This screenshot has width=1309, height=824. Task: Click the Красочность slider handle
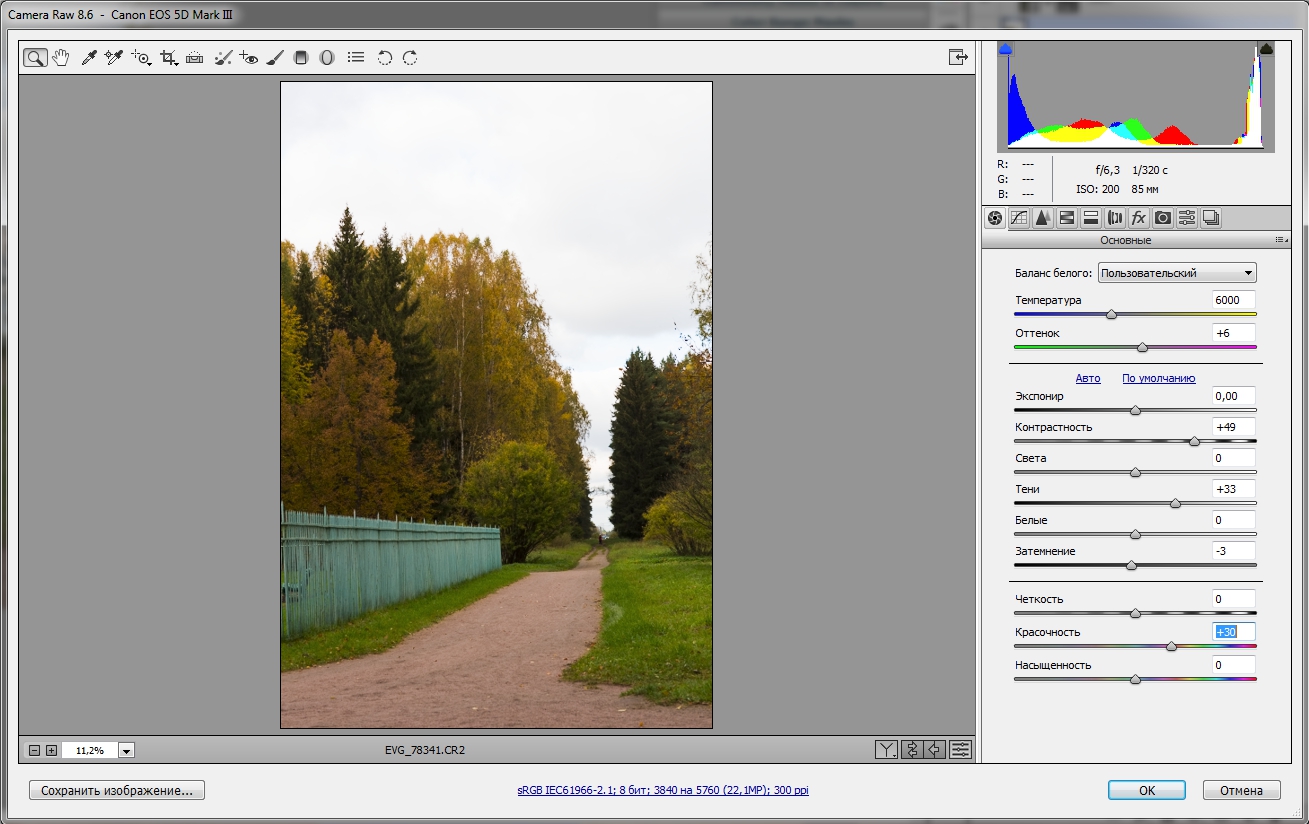pyautogui.click(x=1171, y=646)
